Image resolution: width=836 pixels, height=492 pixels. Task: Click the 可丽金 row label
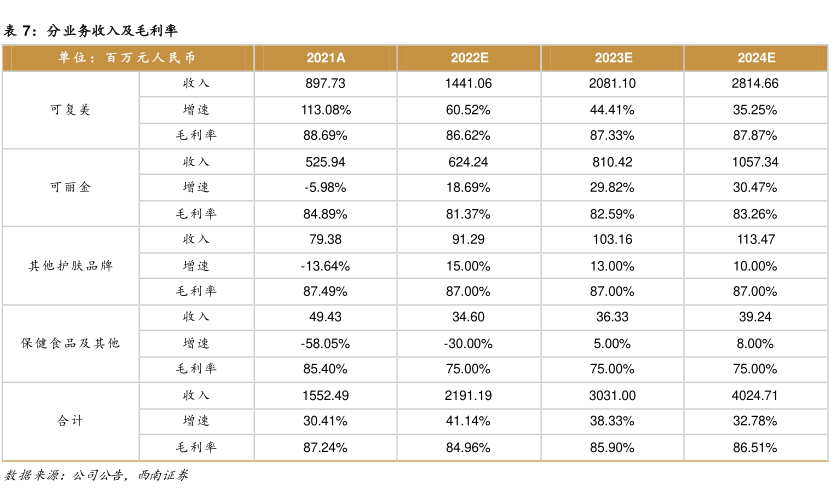pyautogui.click(x=70, y=187)
